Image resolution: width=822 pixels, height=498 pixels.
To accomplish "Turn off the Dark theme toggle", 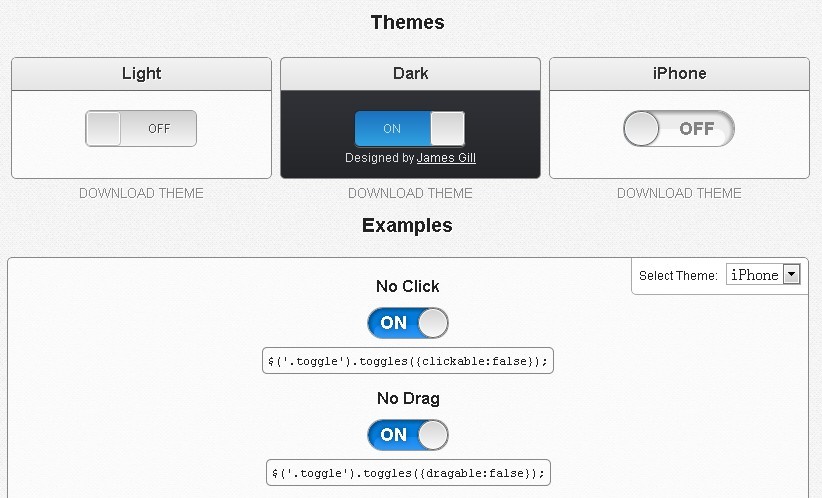I will [x=410, y=128].
